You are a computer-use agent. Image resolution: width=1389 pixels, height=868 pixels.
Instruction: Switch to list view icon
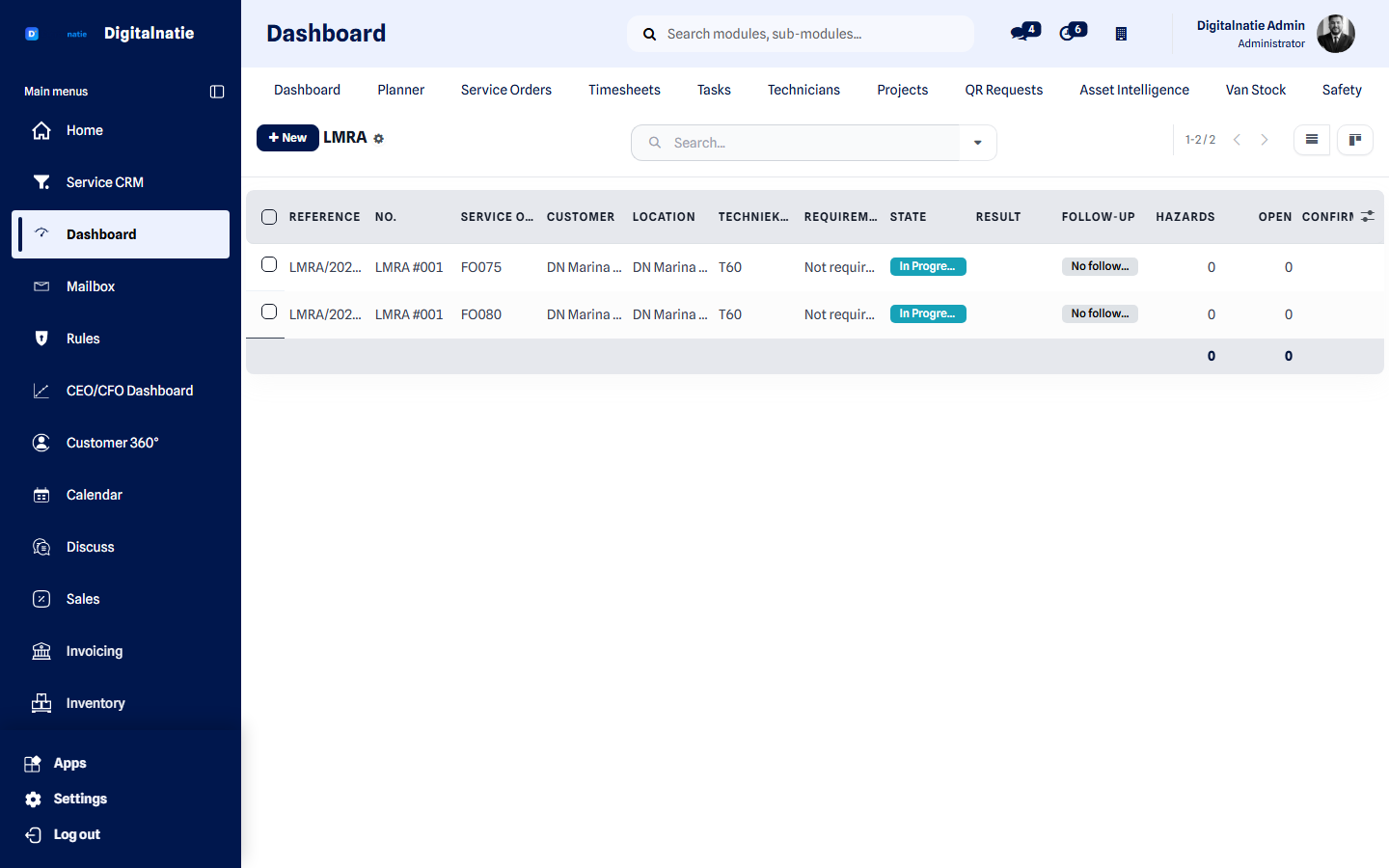click(1312, 140)
